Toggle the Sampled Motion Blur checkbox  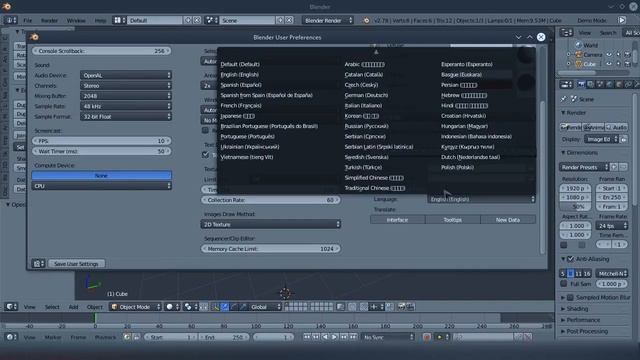tap(571, 298)
